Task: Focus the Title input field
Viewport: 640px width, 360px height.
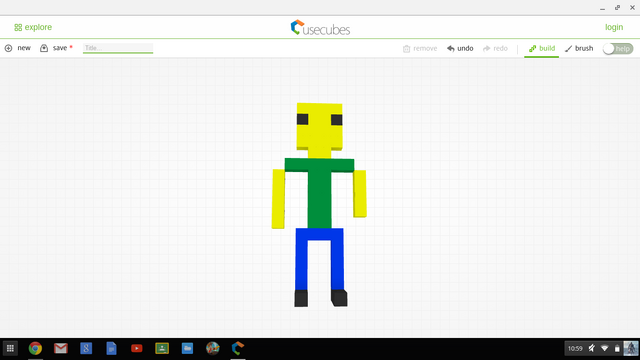Action: 118,48
